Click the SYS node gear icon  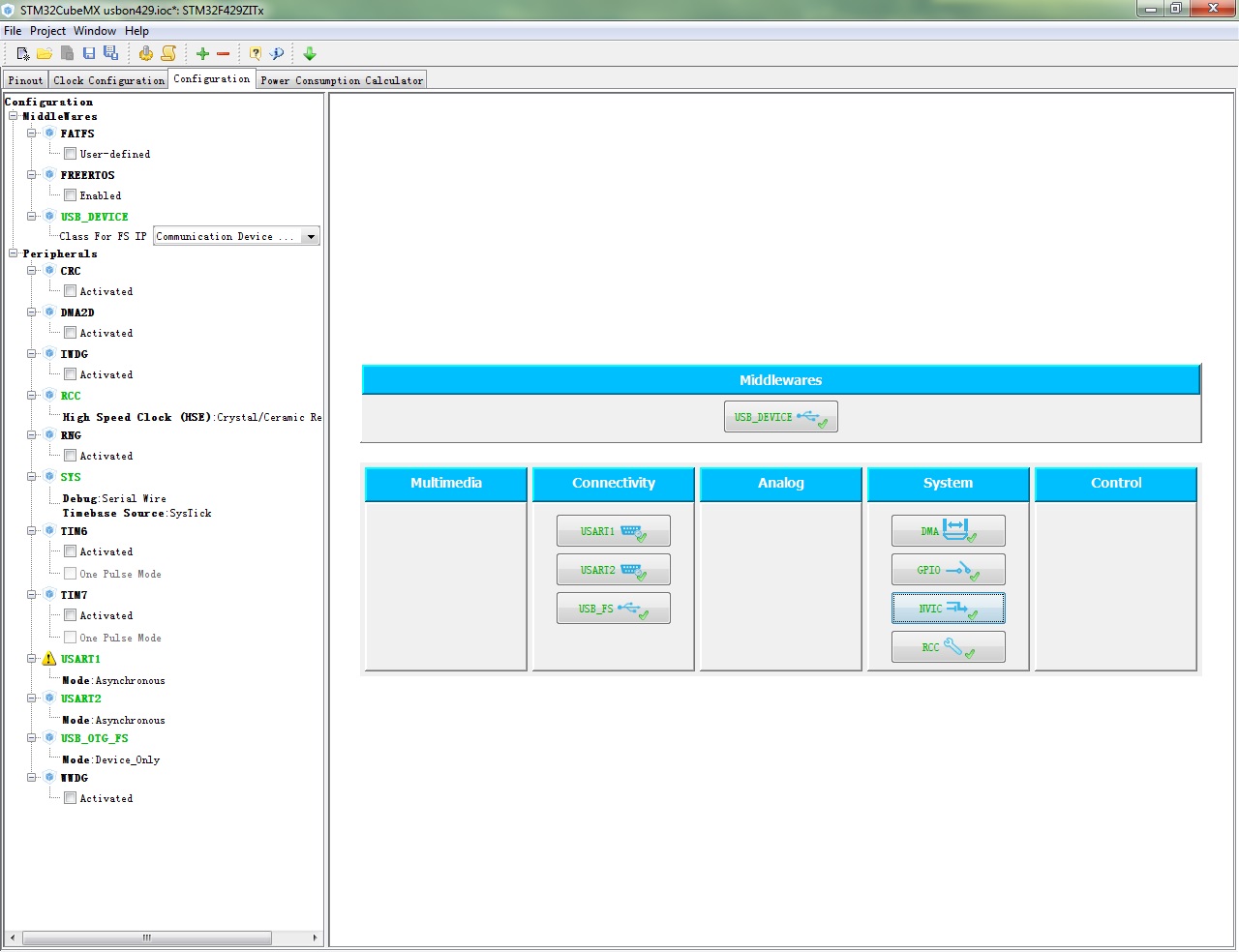point(49,477)
